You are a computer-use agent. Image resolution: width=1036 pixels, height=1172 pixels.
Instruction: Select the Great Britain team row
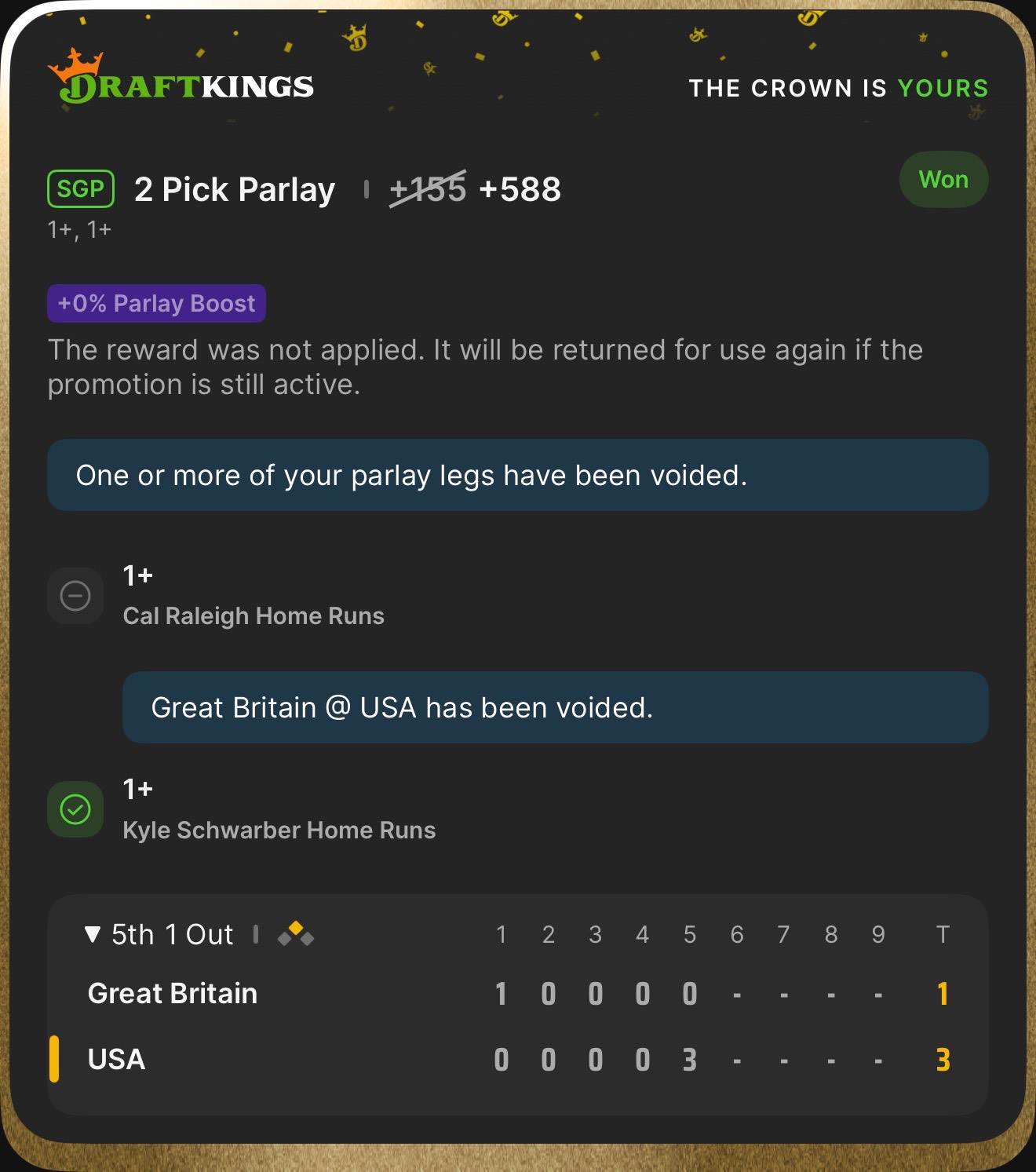click(x=173, y=994)
